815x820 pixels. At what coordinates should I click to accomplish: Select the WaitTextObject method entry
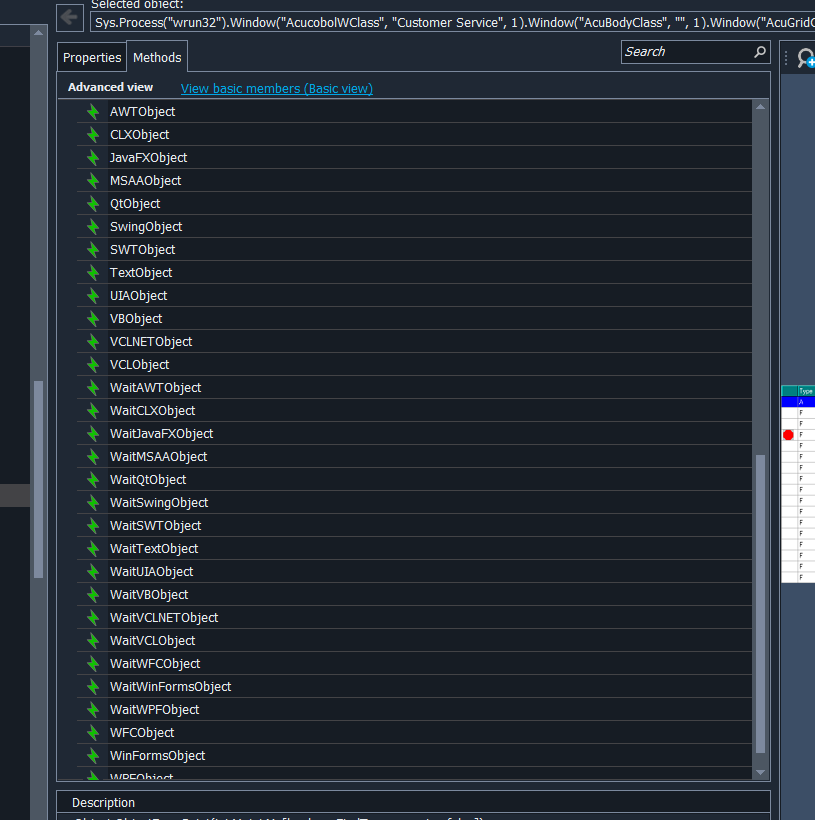pyautogui.click(x=154, y=549)
